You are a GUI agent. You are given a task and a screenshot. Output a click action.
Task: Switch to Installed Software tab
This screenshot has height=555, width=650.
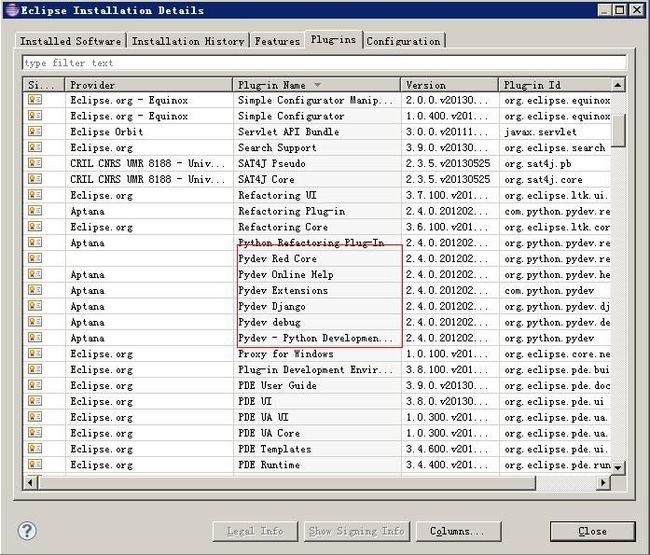[x=70, y=41]
